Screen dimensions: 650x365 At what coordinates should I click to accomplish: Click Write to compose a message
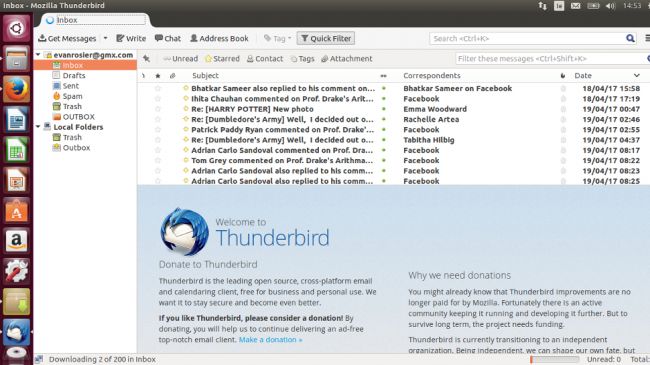tap(131, 39)
